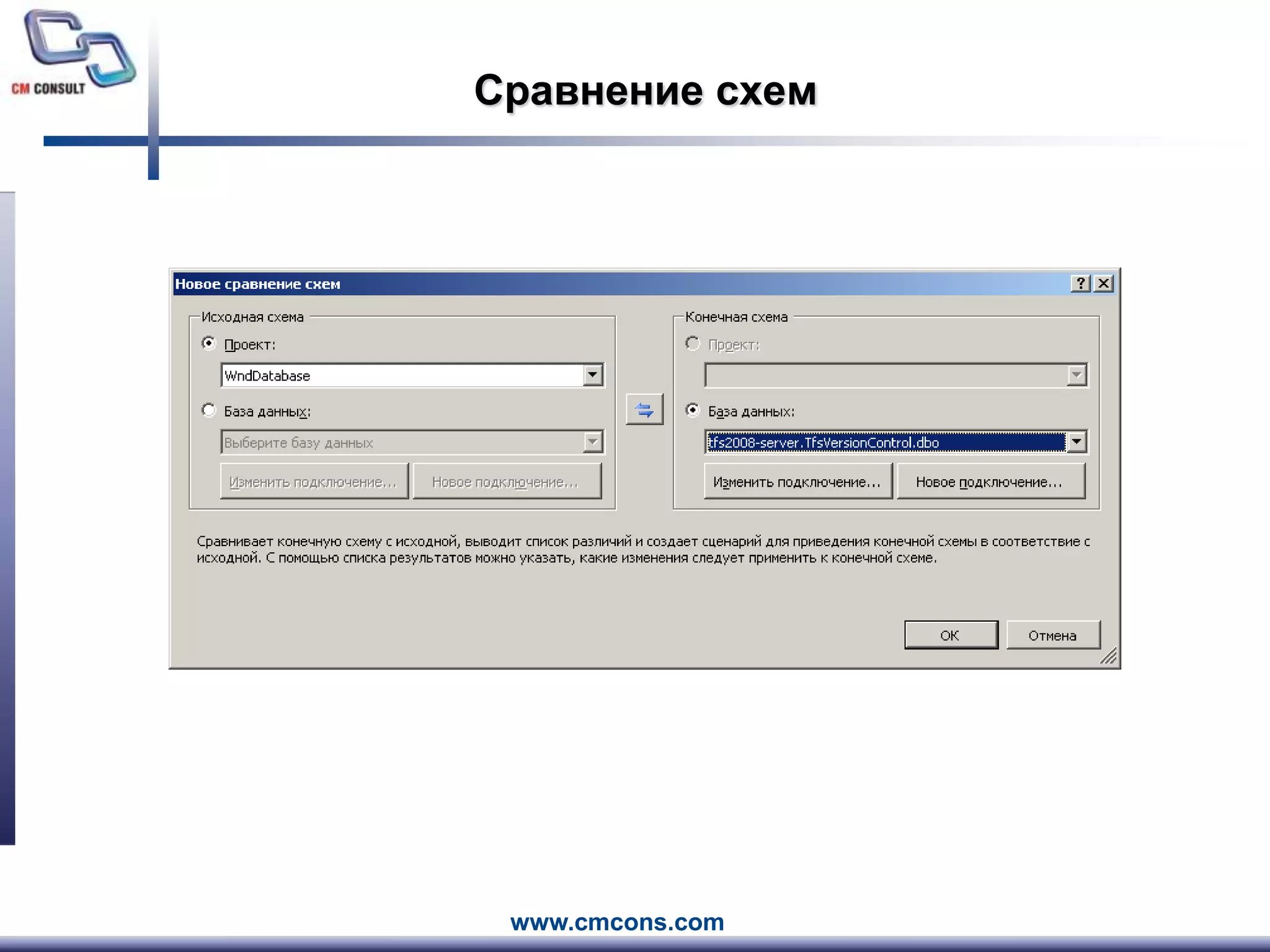This screenshot has width=1270, height=952.
Task: Click the www.cmcons.com link
Action: tap(617, 922)
